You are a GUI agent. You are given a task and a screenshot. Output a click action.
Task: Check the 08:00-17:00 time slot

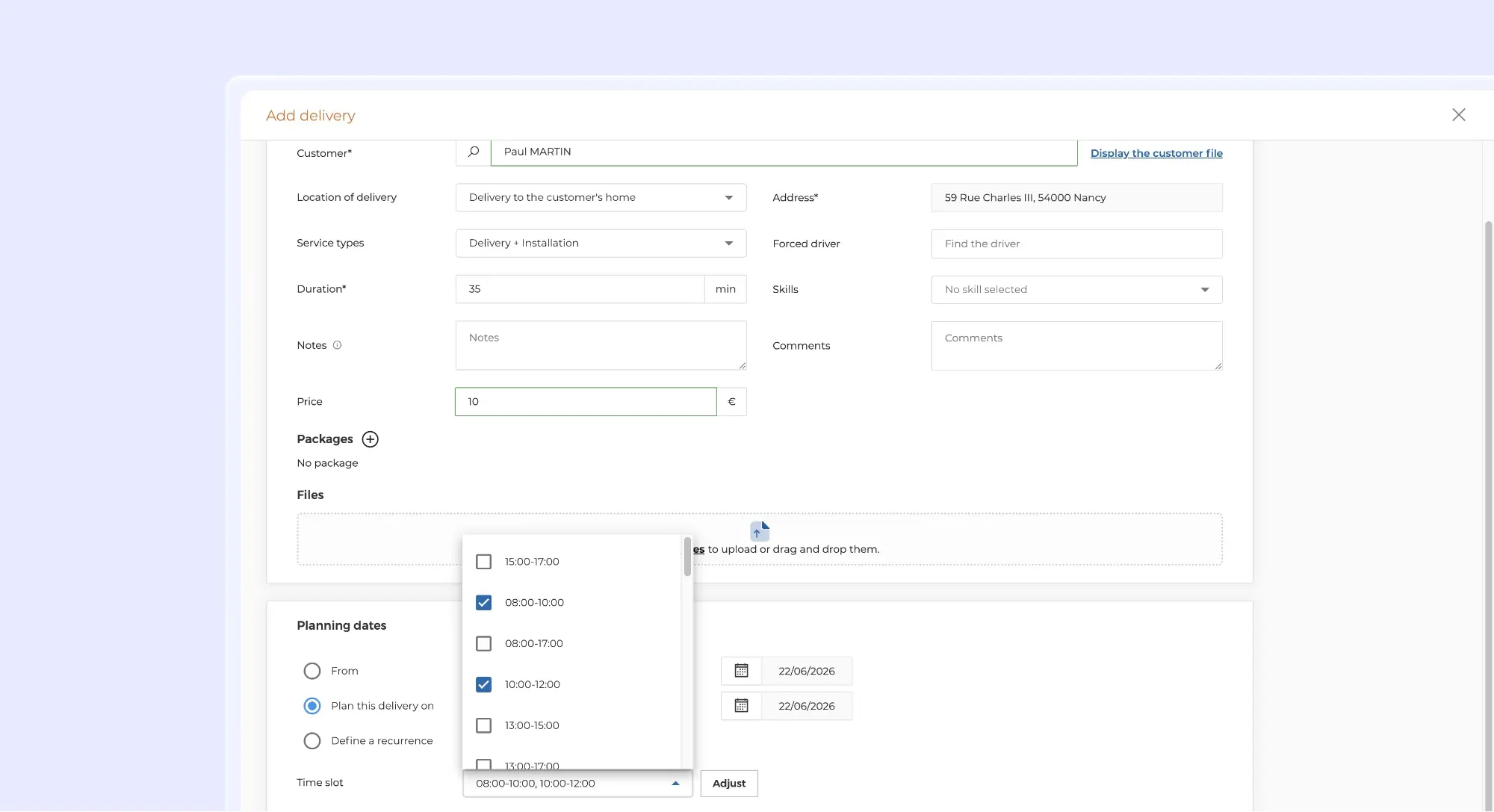(483, 644)
